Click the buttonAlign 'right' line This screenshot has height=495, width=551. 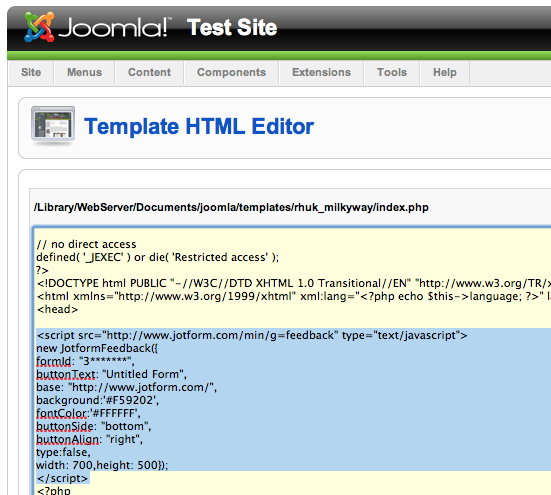(x=90, y=439)
